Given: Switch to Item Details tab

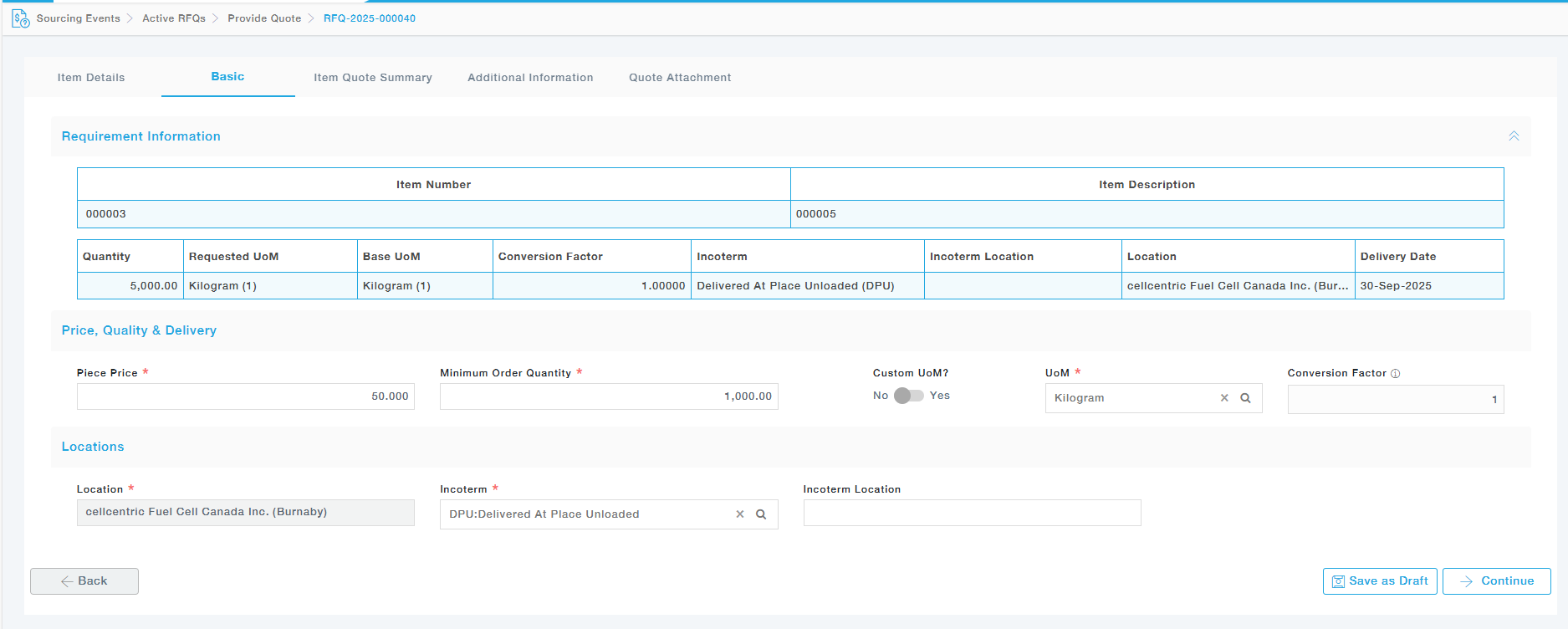Looking at the screenshot, I should click(91, 78).
